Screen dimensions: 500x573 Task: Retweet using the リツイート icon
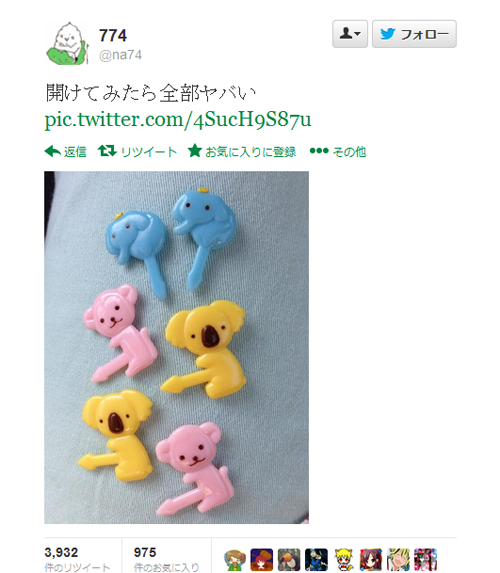pos(137,151)
